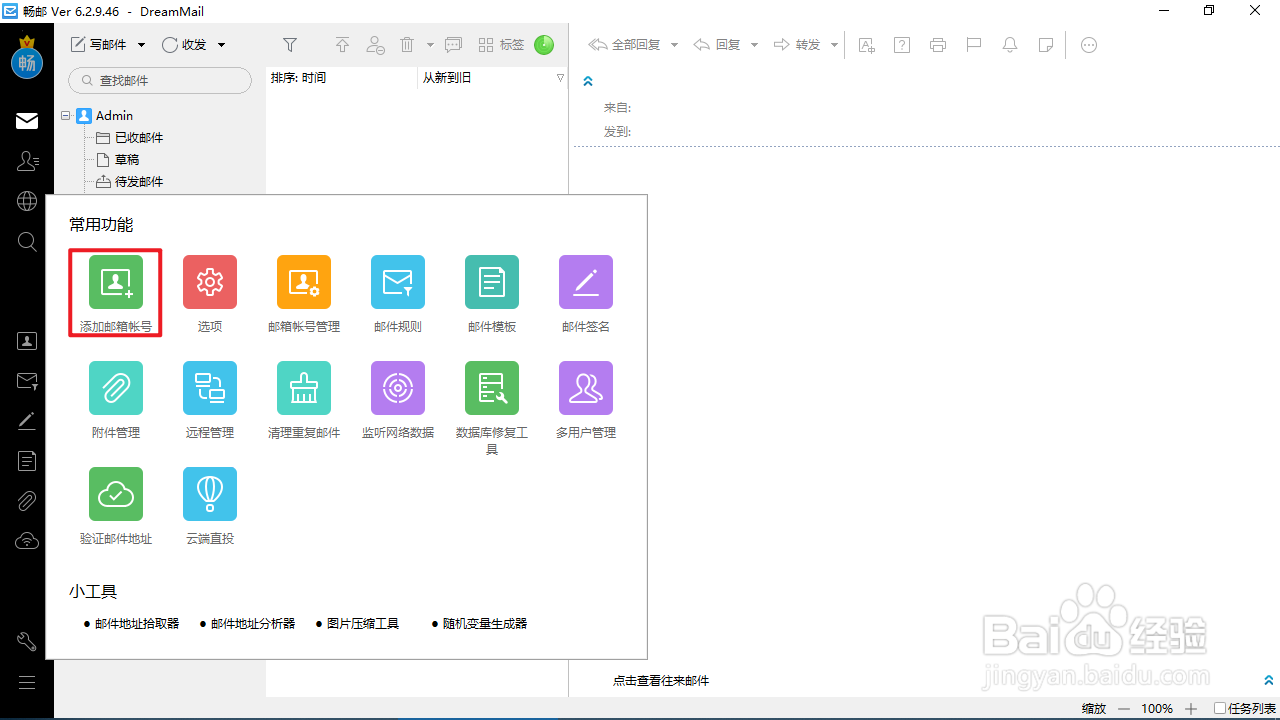Screen dimensions: 1280x720
Task: Open the 邮件地址拾取器 tool link
Action: point(137,624)
